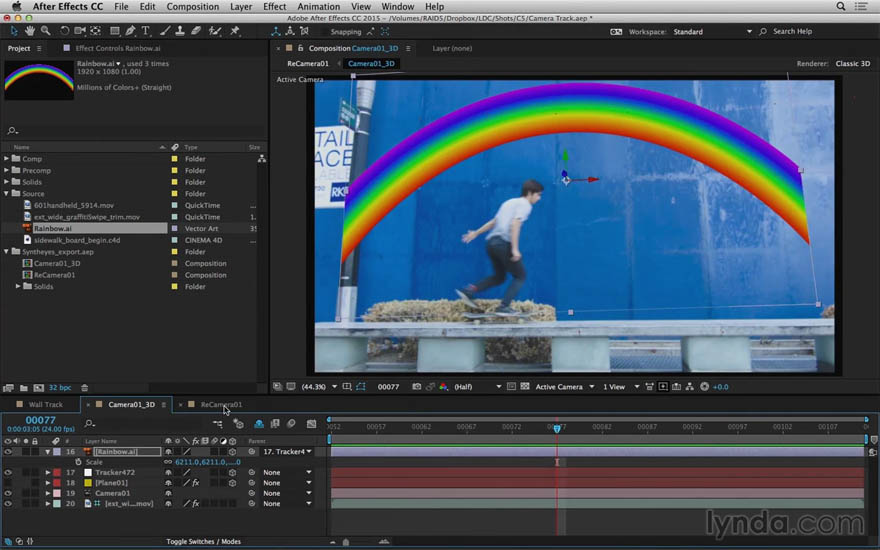Select the Zoom magnifier tool

(45, 31)
